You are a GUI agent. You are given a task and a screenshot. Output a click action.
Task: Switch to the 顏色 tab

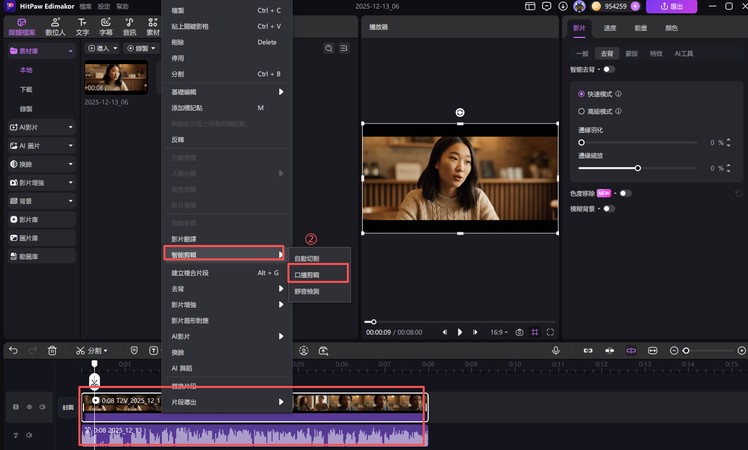pos(671,28)
